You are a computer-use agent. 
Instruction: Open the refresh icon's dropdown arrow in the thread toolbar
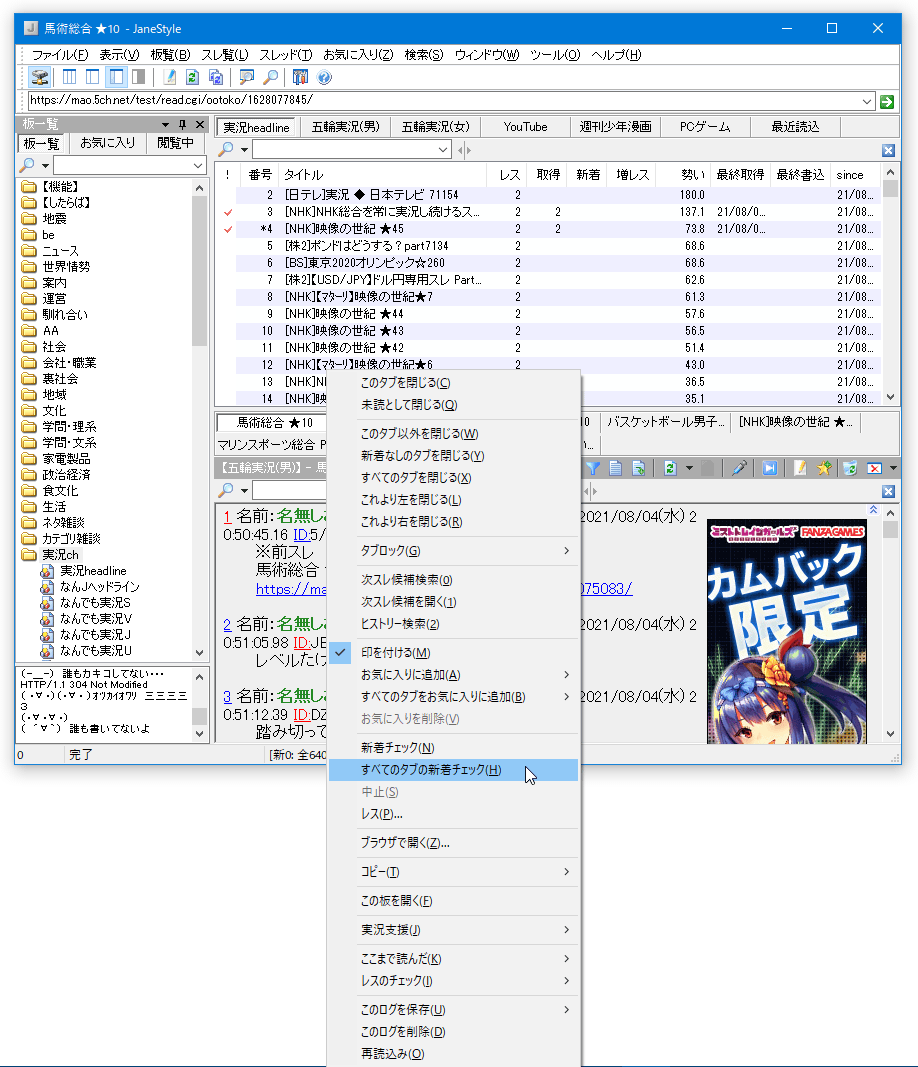(689, 468)
